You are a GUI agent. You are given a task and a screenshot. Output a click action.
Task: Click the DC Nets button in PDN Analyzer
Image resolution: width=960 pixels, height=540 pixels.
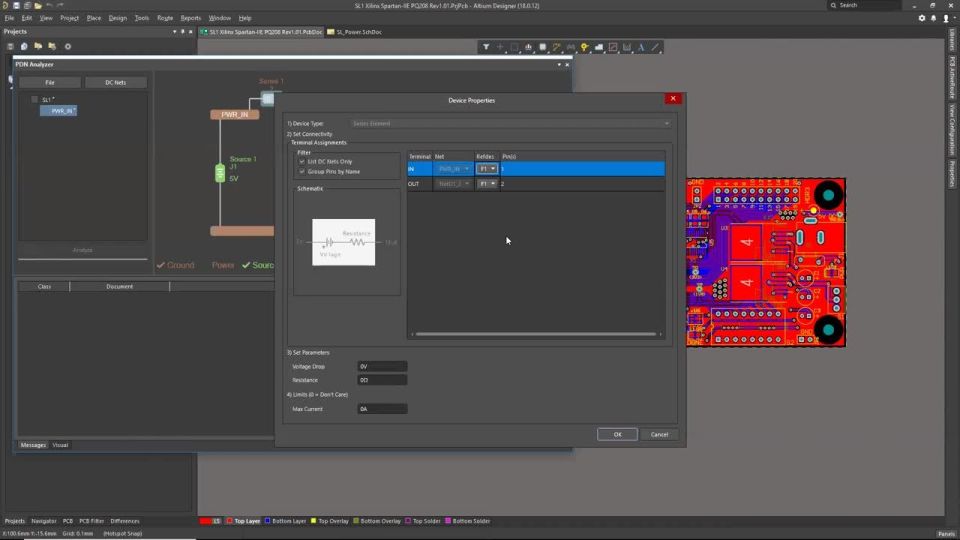[115, 82]
